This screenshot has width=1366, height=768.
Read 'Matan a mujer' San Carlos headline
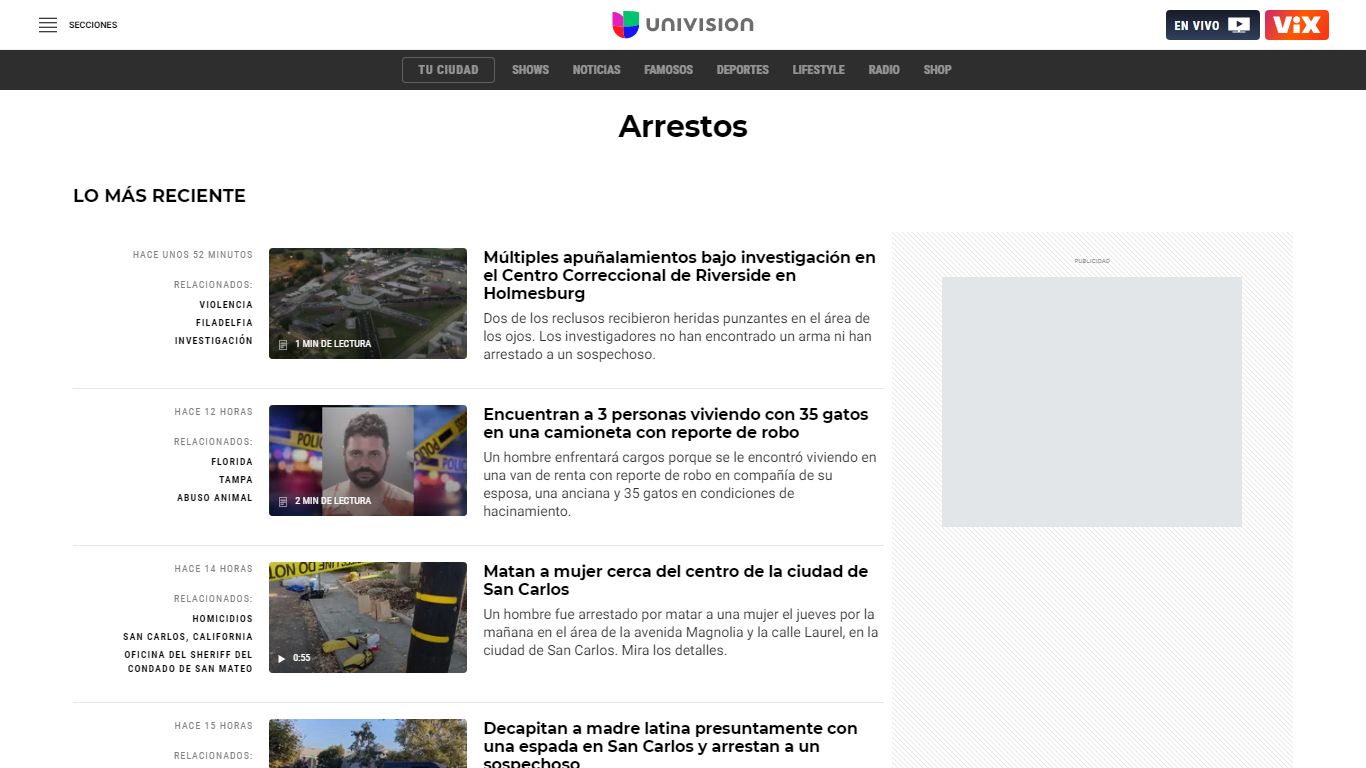pyautogui.click(x=676, y=580)
